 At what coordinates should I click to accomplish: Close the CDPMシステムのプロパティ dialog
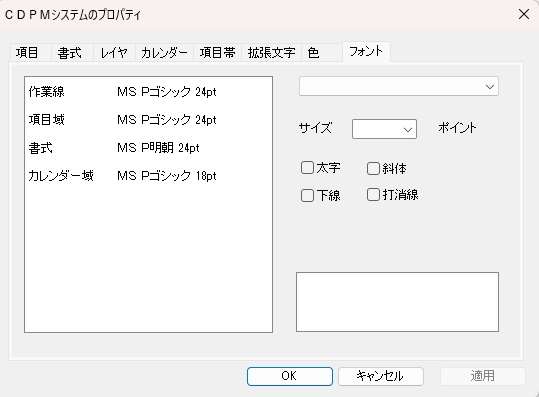[524, 14]
